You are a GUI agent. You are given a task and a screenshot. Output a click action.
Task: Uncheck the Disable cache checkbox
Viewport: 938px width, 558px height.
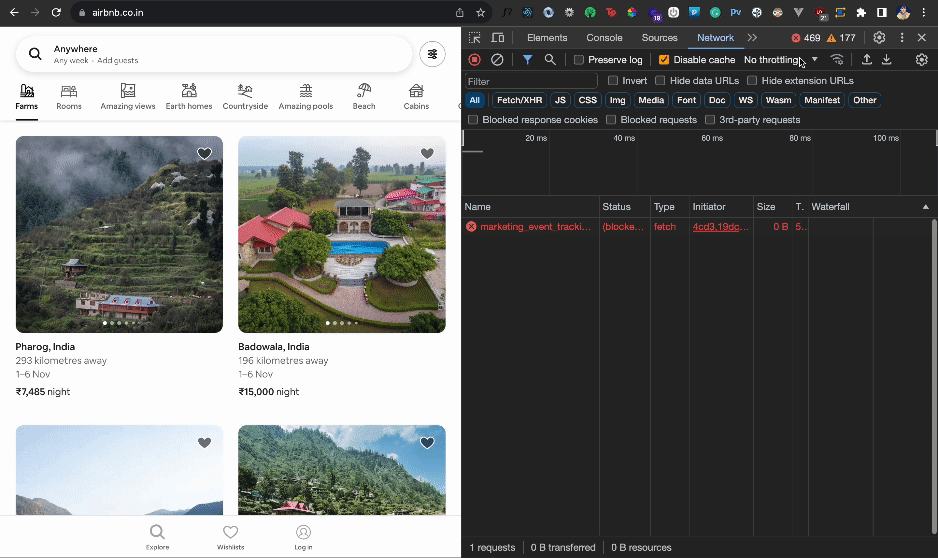coord(664,60)
